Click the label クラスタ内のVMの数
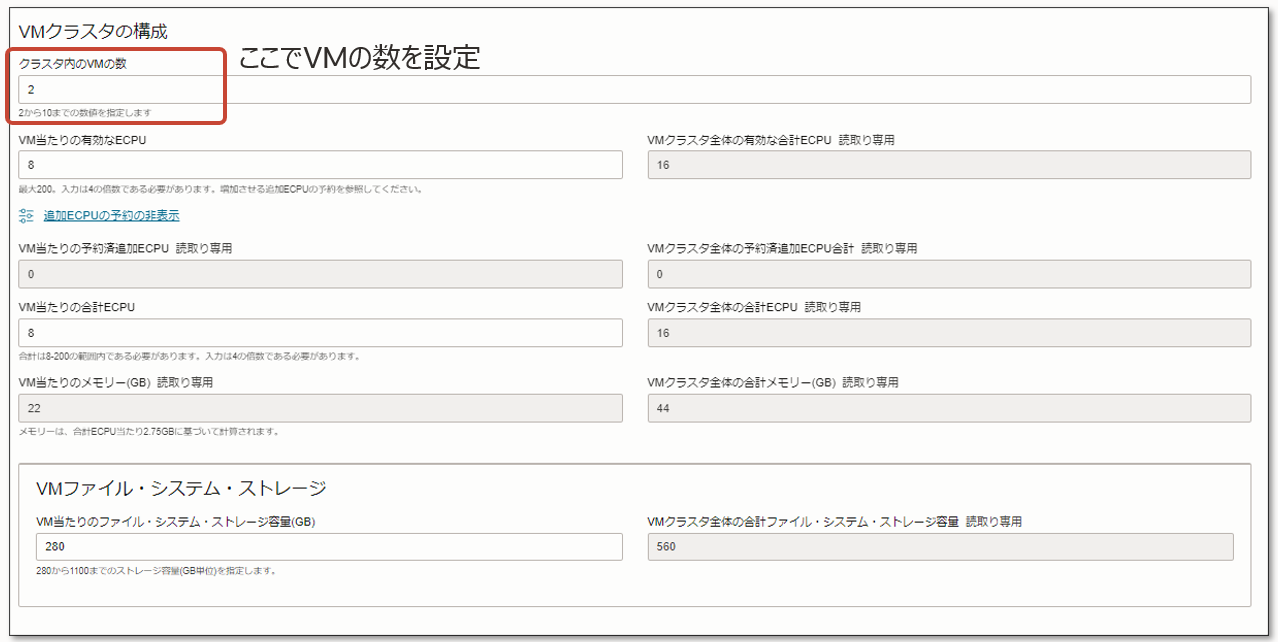This screenshot has height=642, width=1278. pos(72,63)
